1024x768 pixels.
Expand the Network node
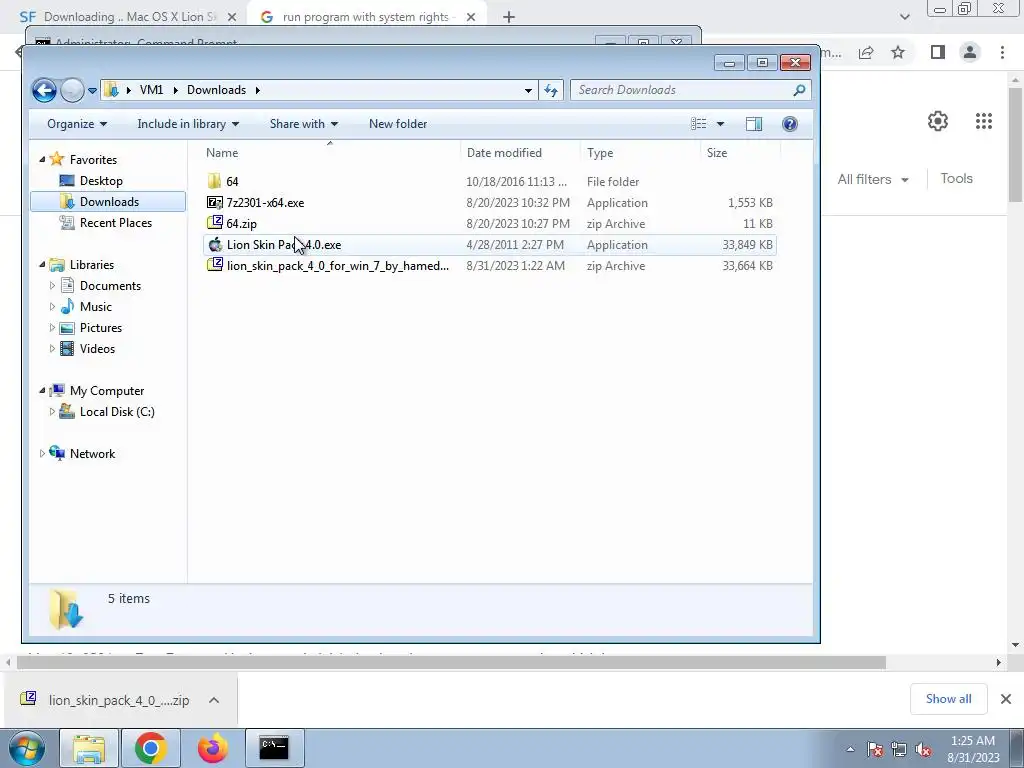pos(42,454)
